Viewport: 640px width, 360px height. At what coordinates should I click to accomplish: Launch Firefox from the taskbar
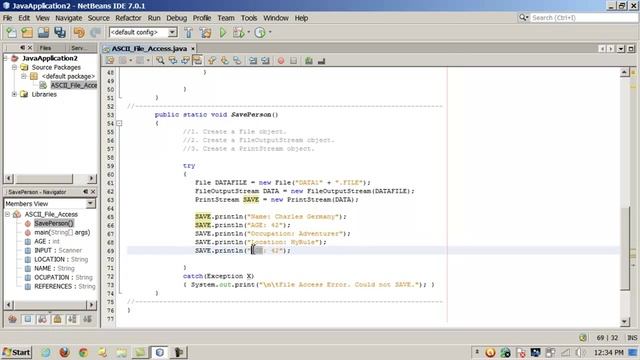[64, 352]
